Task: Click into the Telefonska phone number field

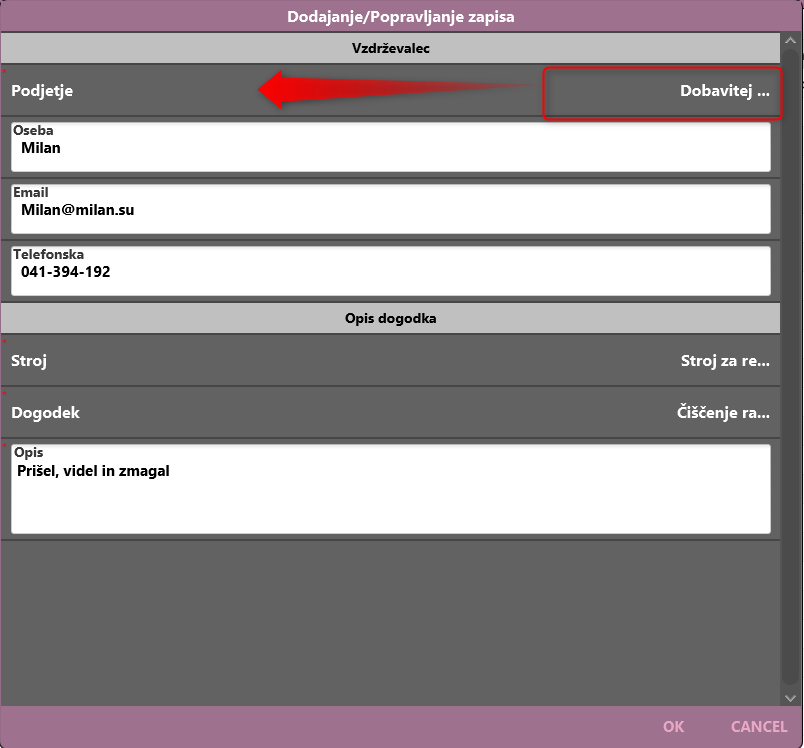Action: (391, 271)
